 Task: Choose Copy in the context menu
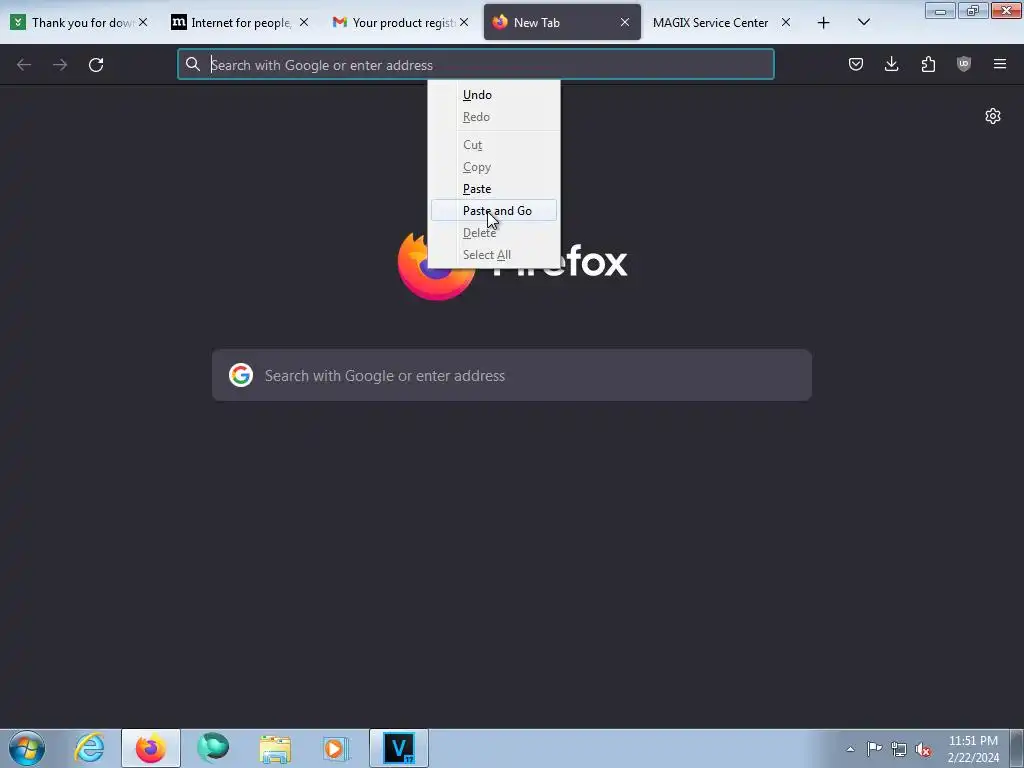pos(494,167)
